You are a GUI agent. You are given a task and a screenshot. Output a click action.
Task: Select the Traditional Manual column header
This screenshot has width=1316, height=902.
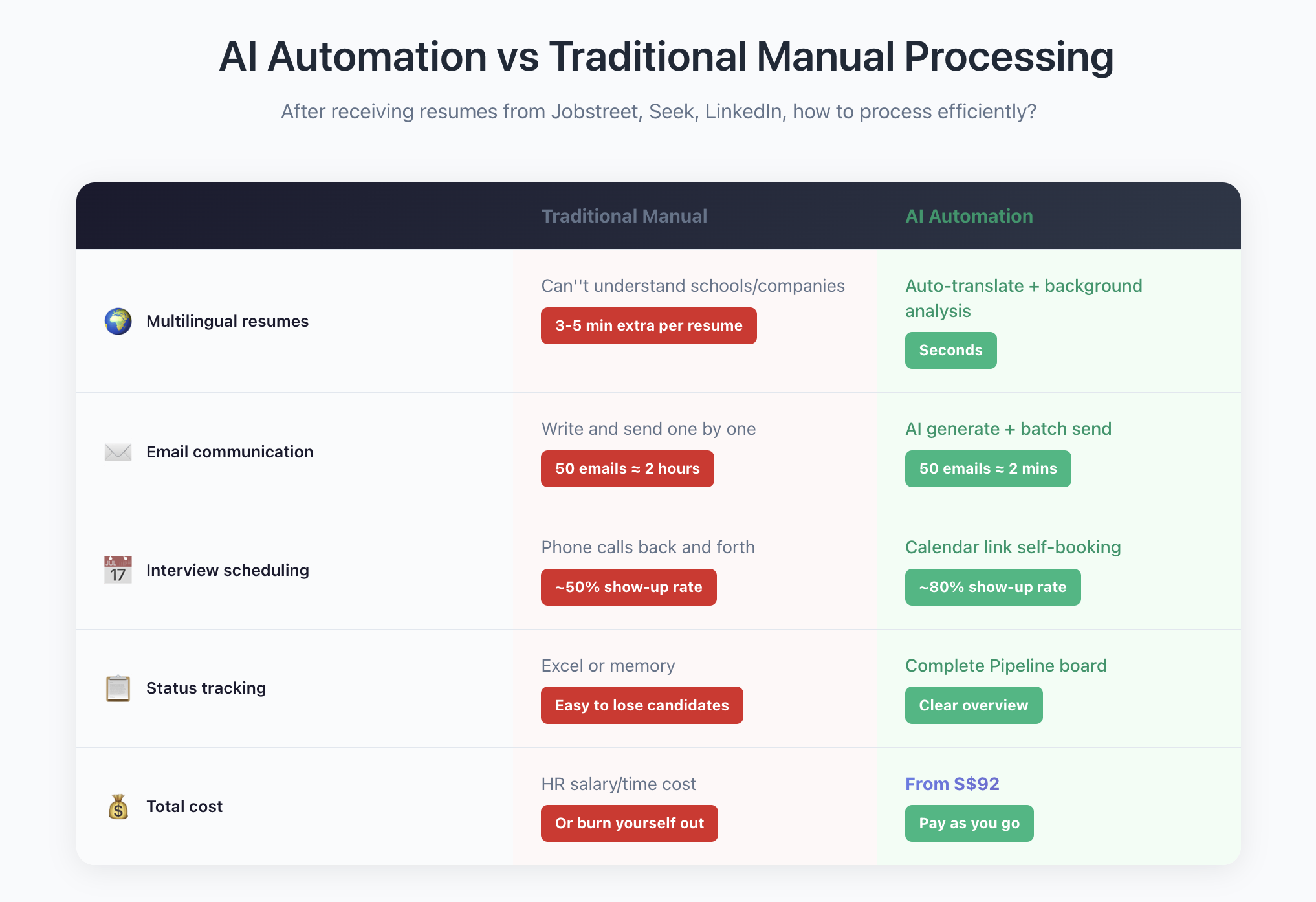pos(624,216)
